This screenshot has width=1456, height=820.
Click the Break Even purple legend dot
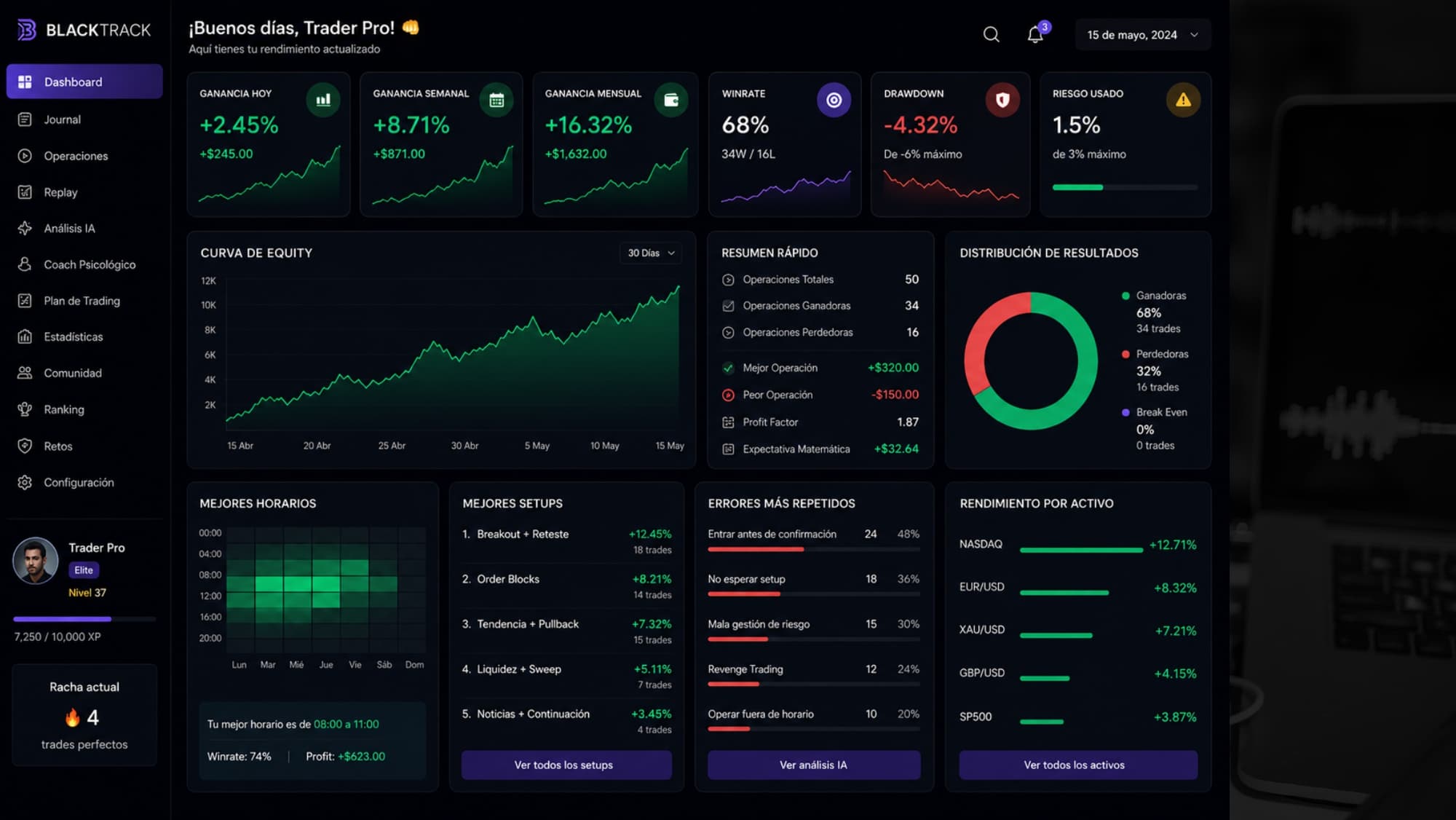[1125, 412]
